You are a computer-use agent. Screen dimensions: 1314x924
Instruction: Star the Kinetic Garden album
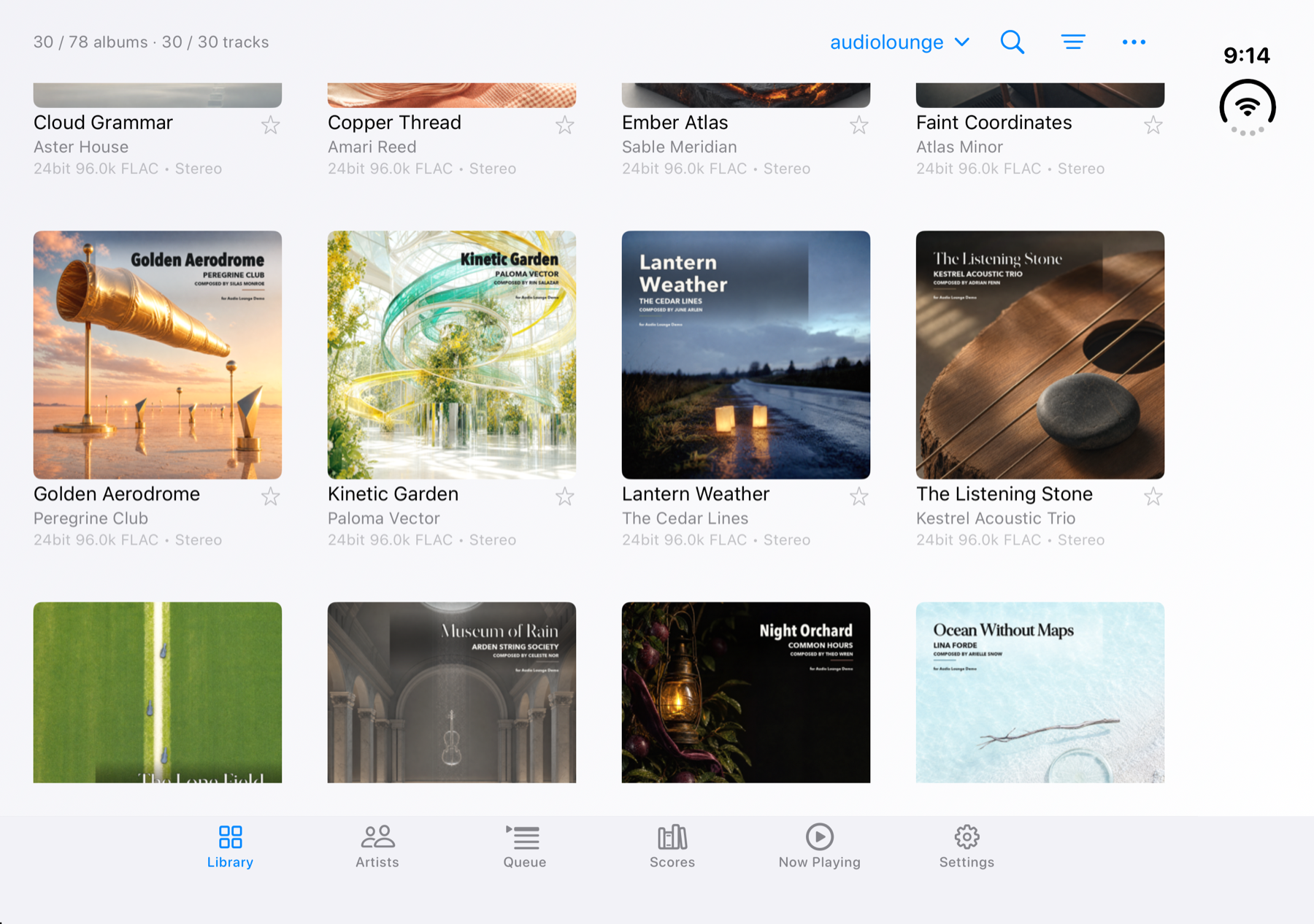click(x=565, y=497)
